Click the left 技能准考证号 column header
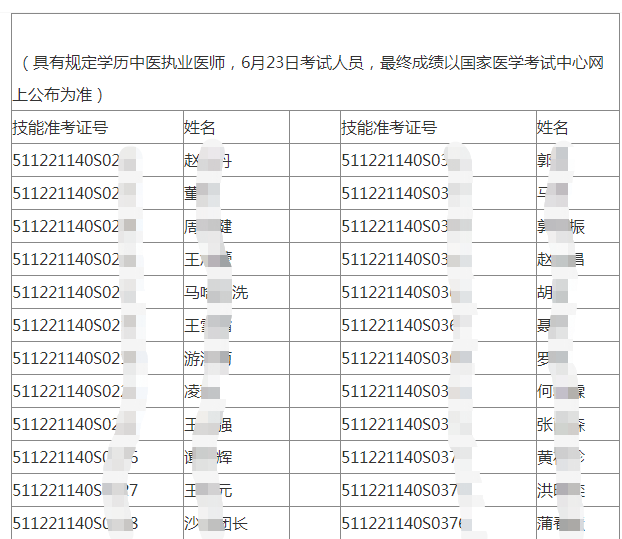 (60, 128)
